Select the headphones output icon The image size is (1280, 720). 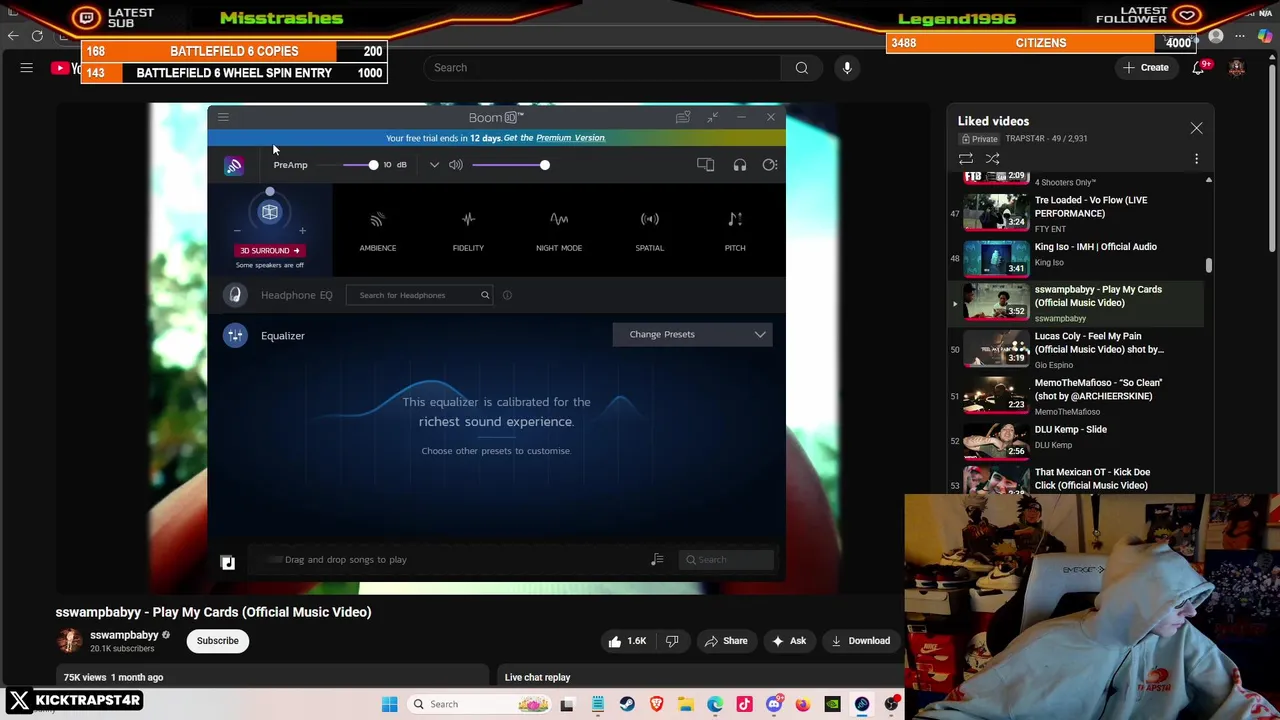740,165
